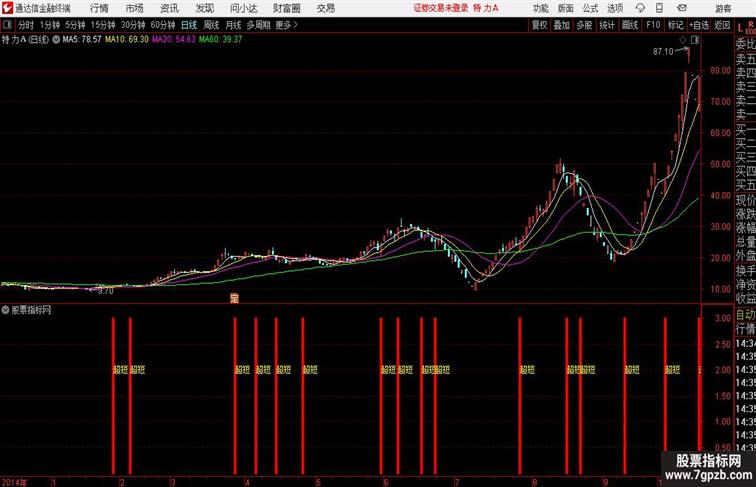Click the 统计 statistics button
This screenshot has height=487, width=756.
point(607,25)
